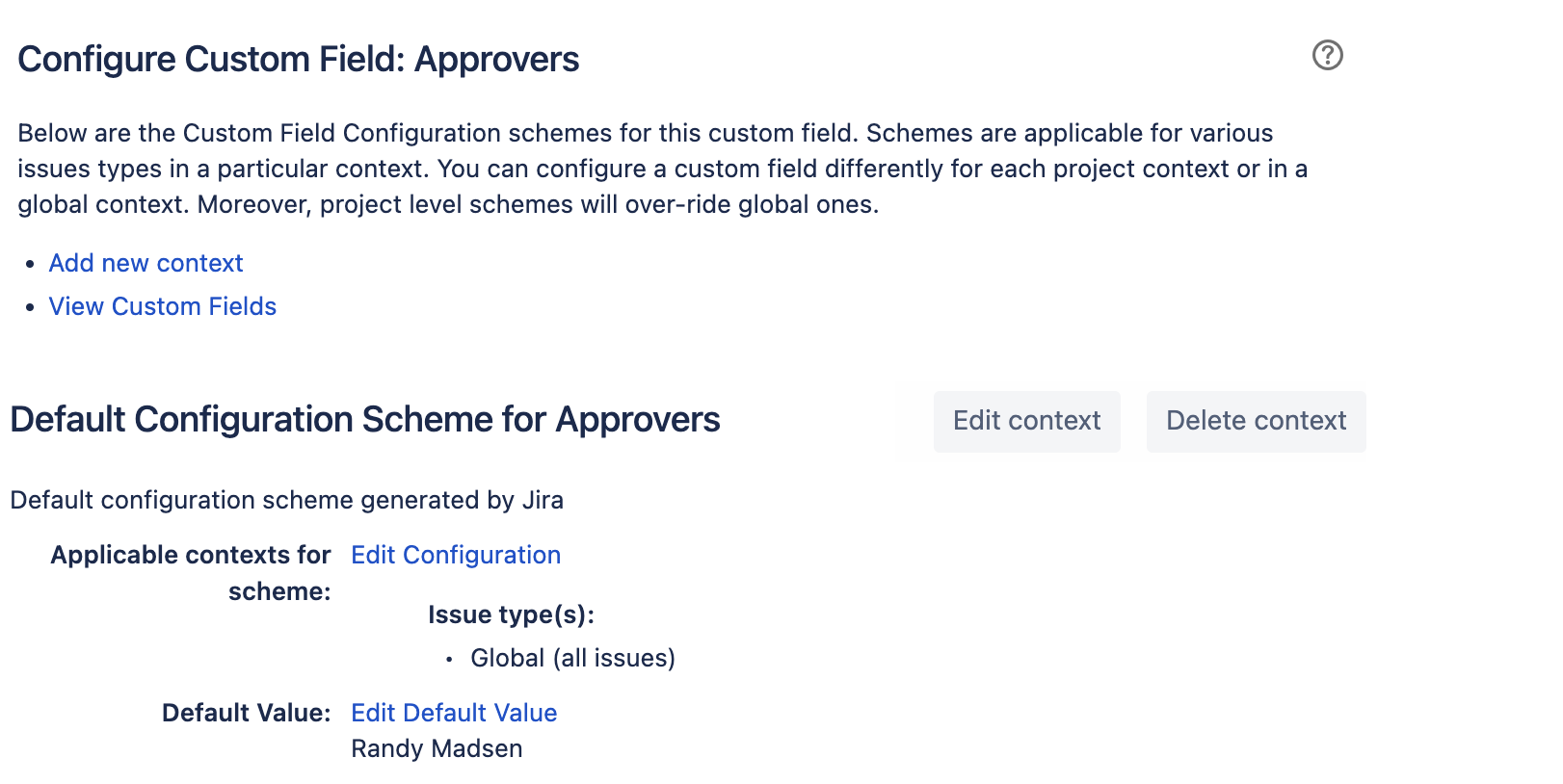Click Issue type(s) label
The height and width of the screenshot is (784, 1563).
[x=512, y=614]
